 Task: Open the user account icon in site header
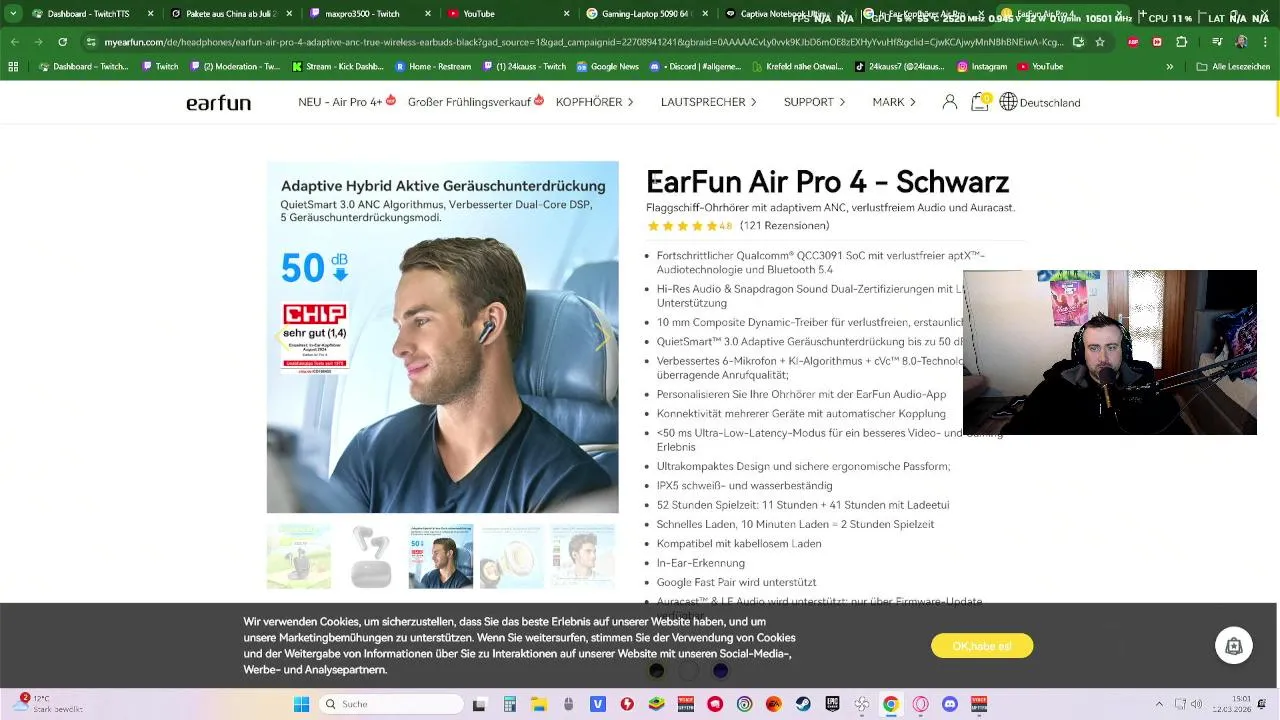949,102
